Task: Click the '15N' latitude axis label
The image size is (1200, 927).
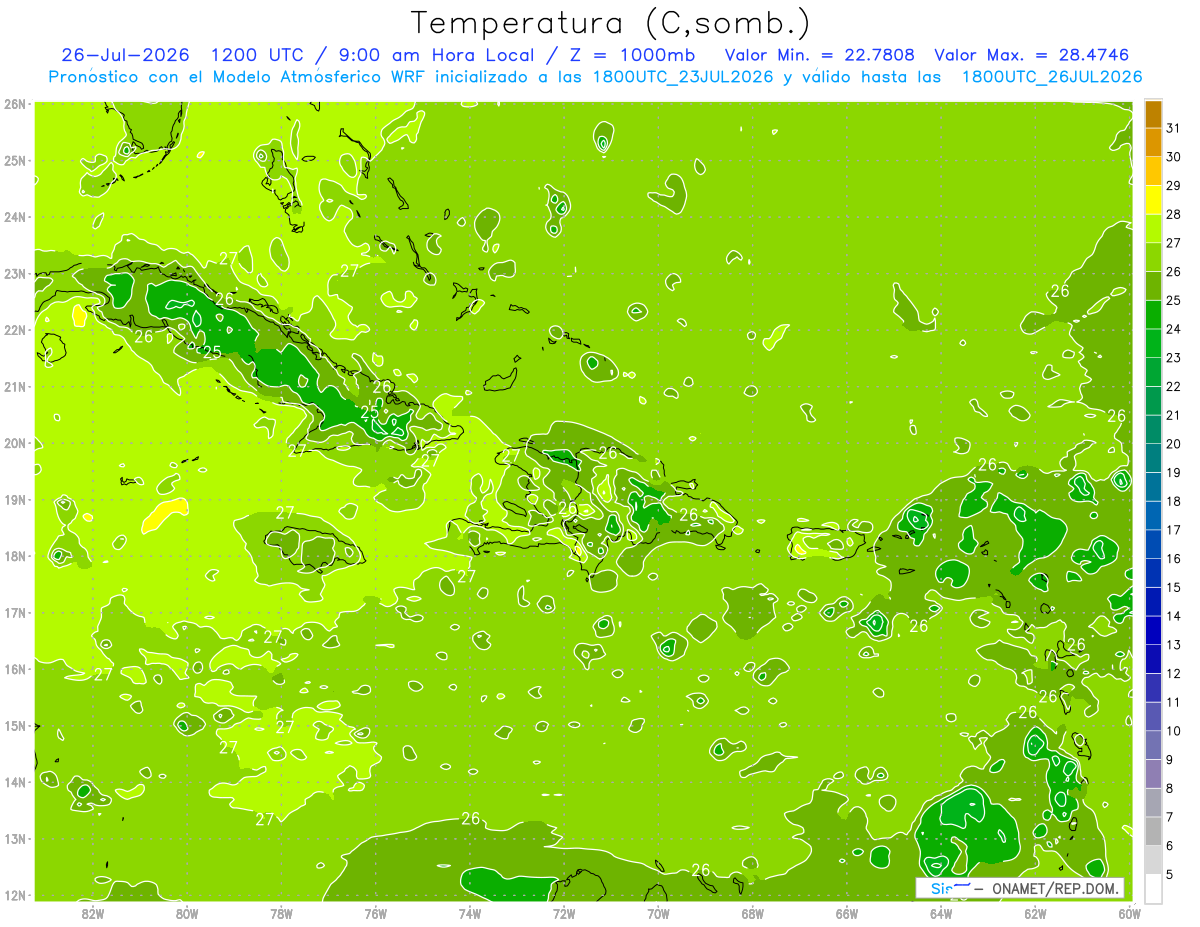Action: coord(14,726)
